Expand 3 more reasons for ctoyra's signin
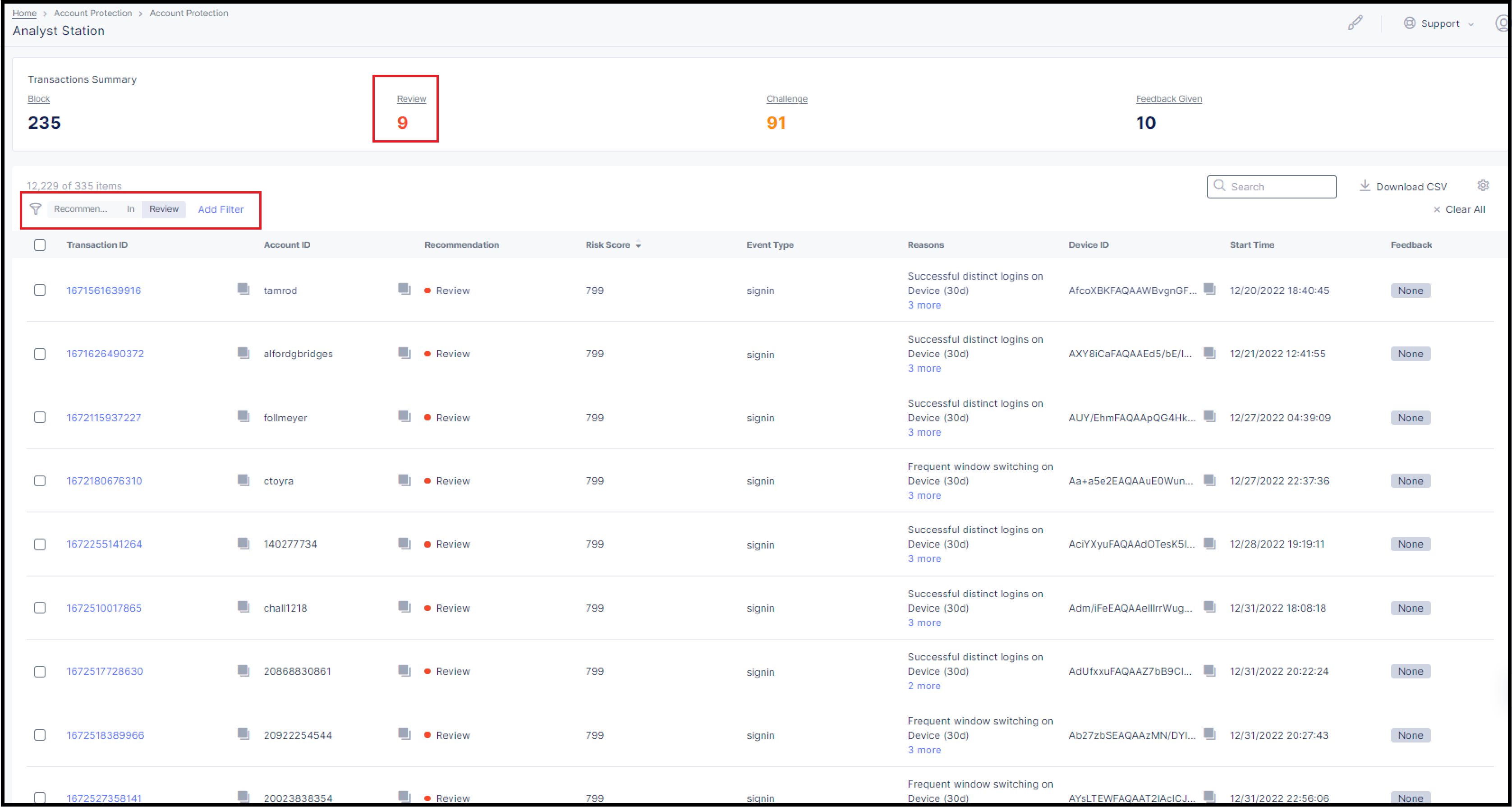Image resolution: width=1512 pixels, height=807 pixels. [924, 495]
